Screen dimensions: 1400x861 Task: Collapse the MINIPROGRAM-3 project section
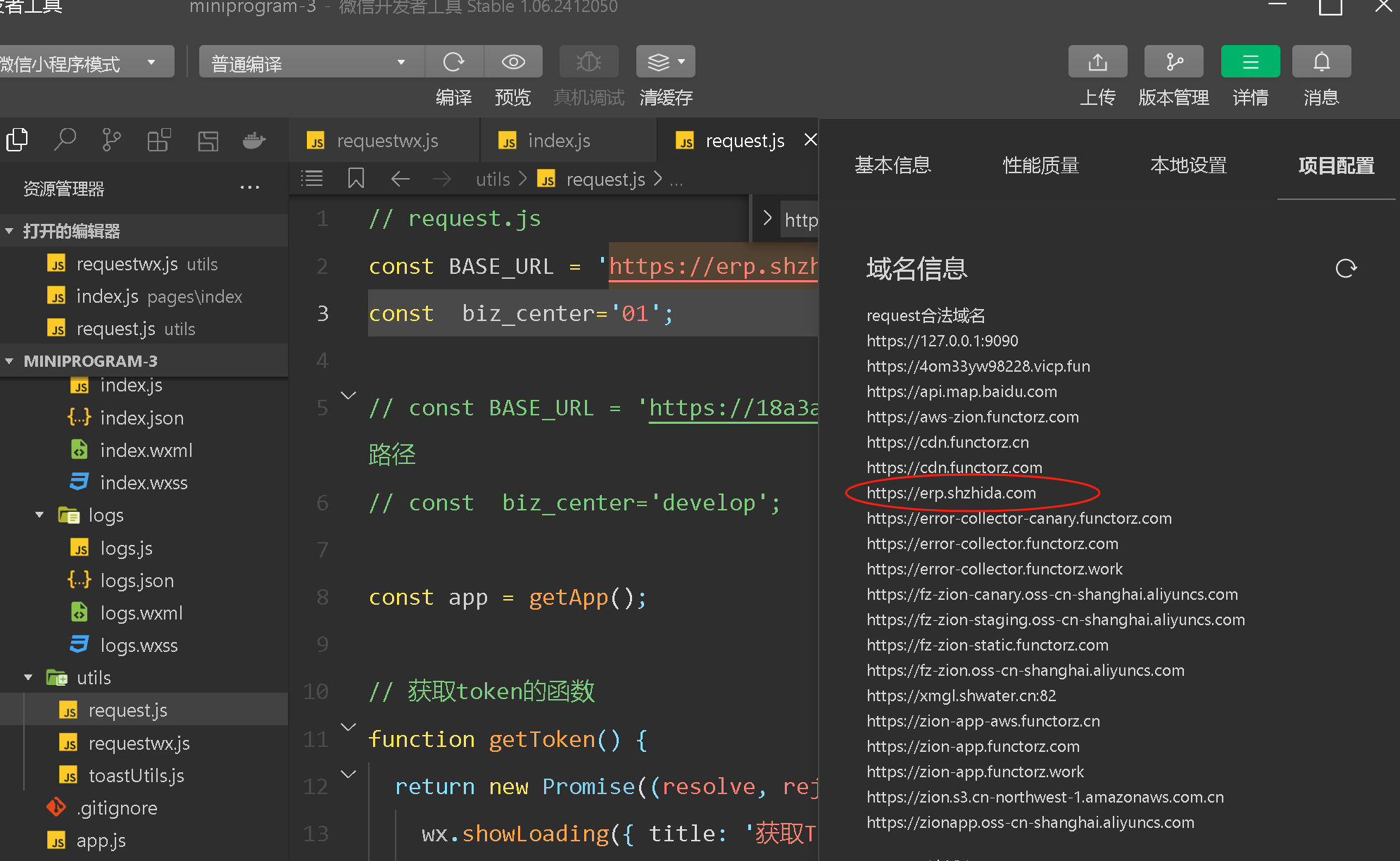9,361
